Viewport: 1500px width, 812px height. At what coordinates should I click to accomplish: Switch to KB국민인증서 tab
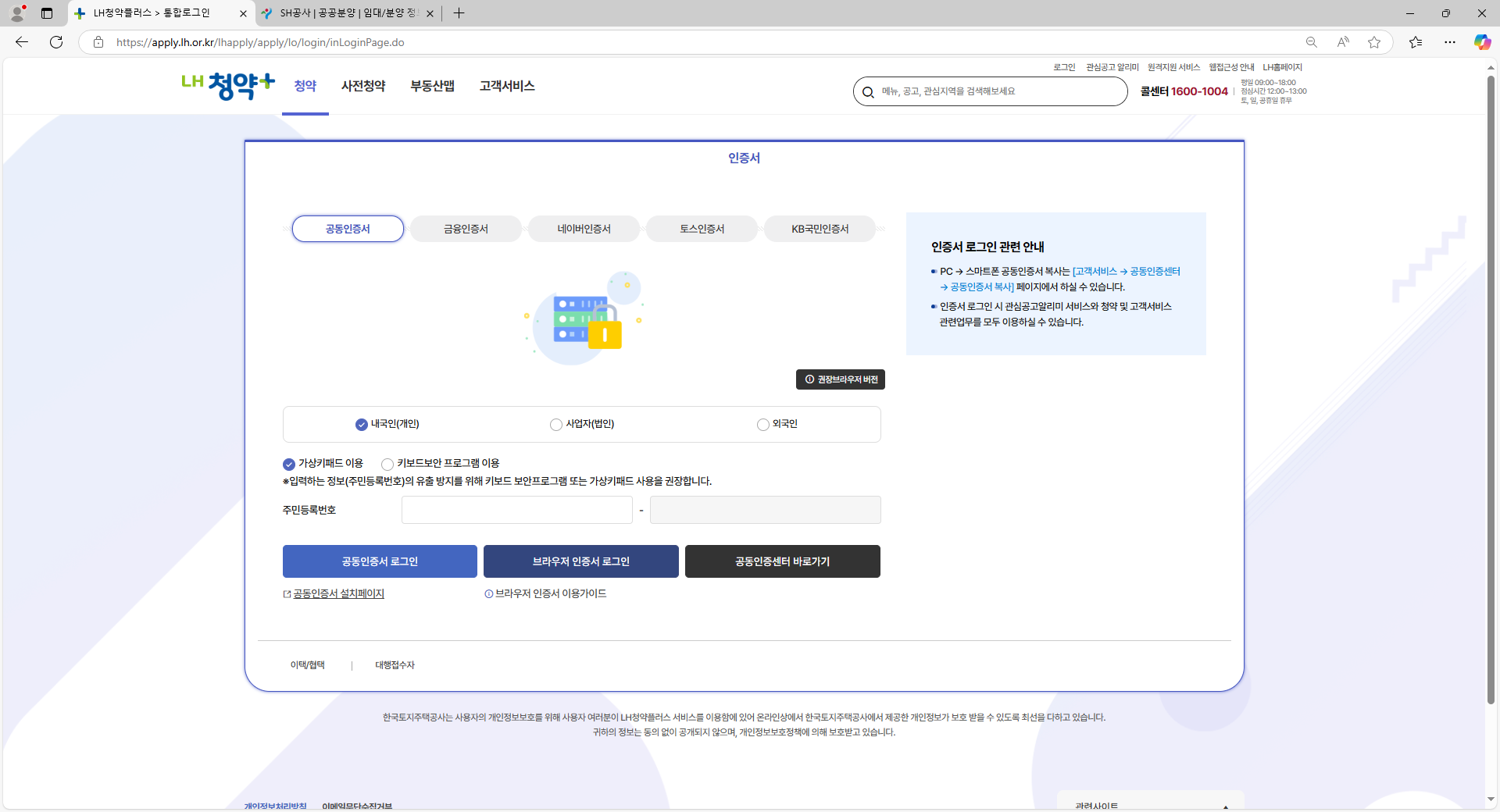coord(820,229)
